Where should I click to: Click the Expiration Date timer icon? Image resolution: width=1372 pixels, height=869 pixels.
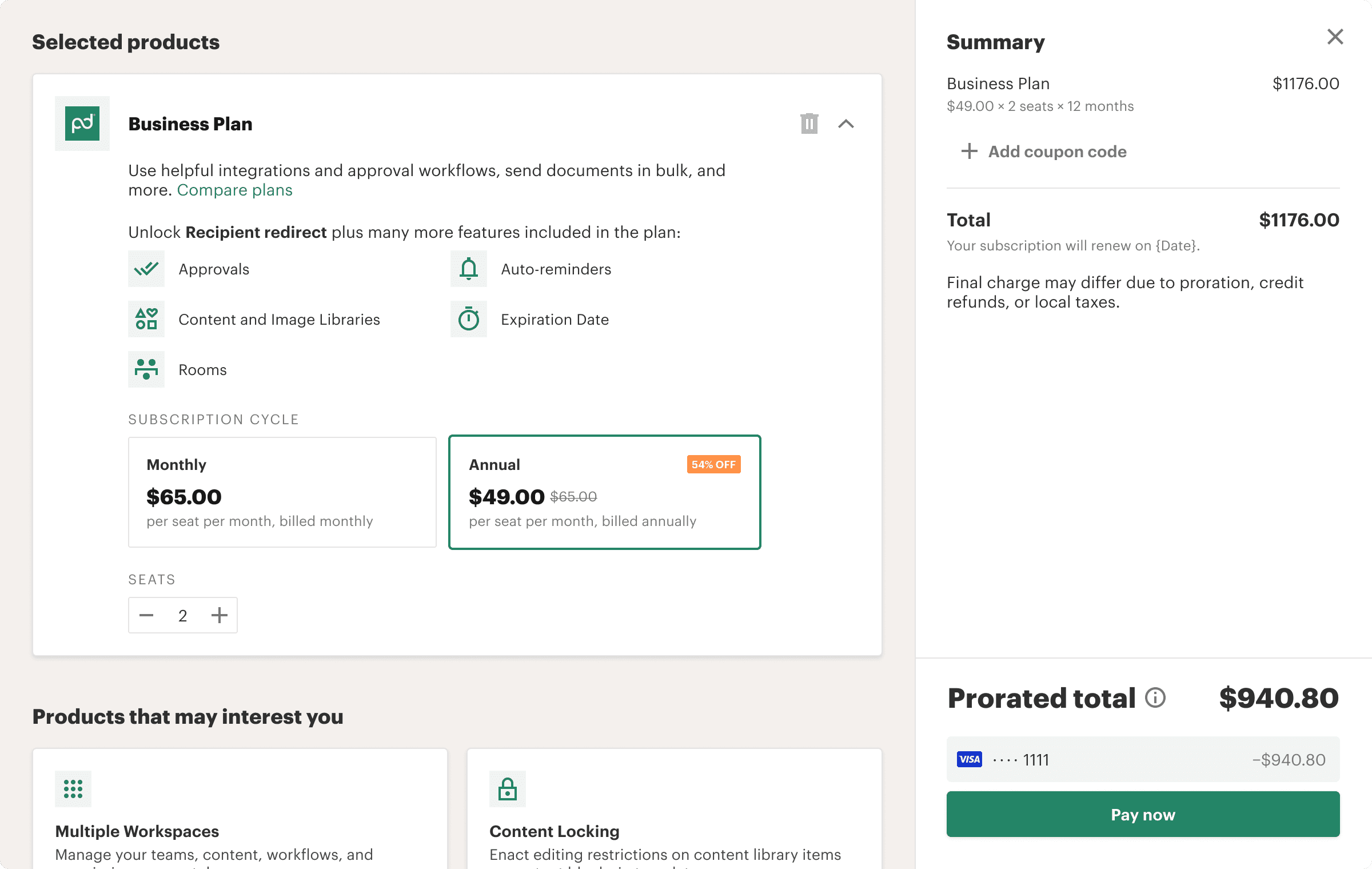pyautogui.click(x=469, y=319)
